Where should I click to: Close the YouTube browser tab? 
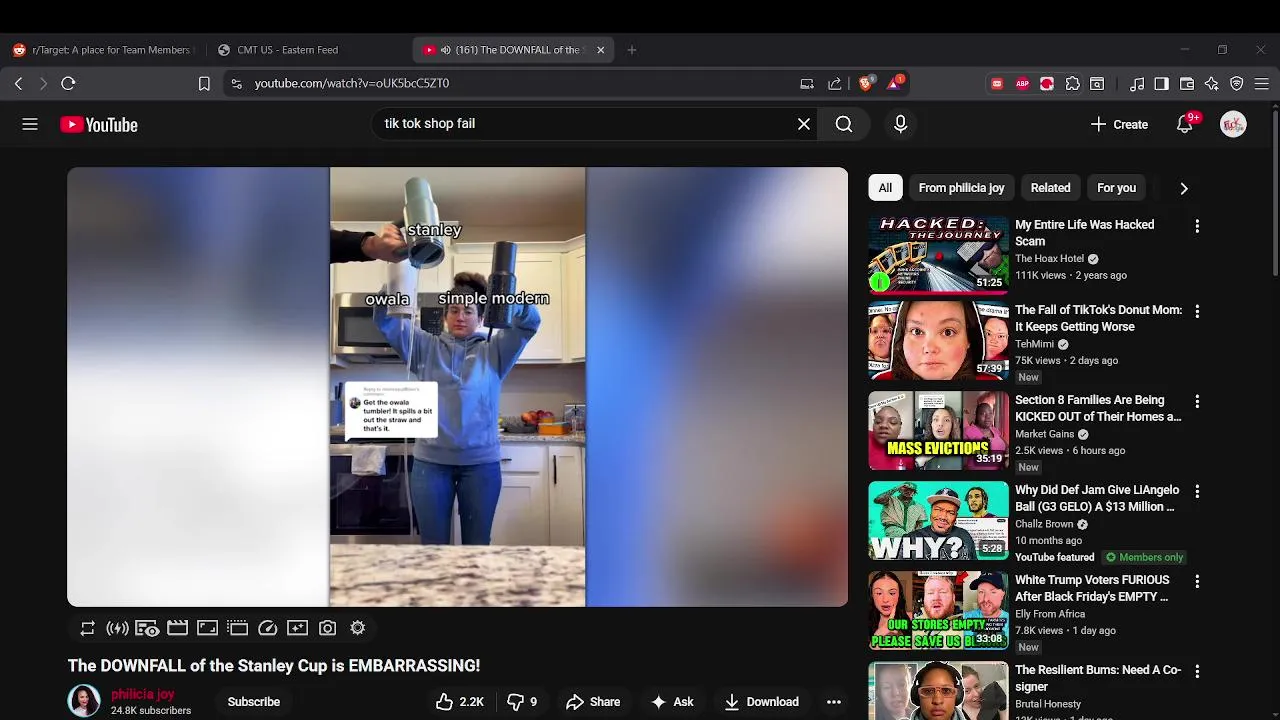pos(600,50)
